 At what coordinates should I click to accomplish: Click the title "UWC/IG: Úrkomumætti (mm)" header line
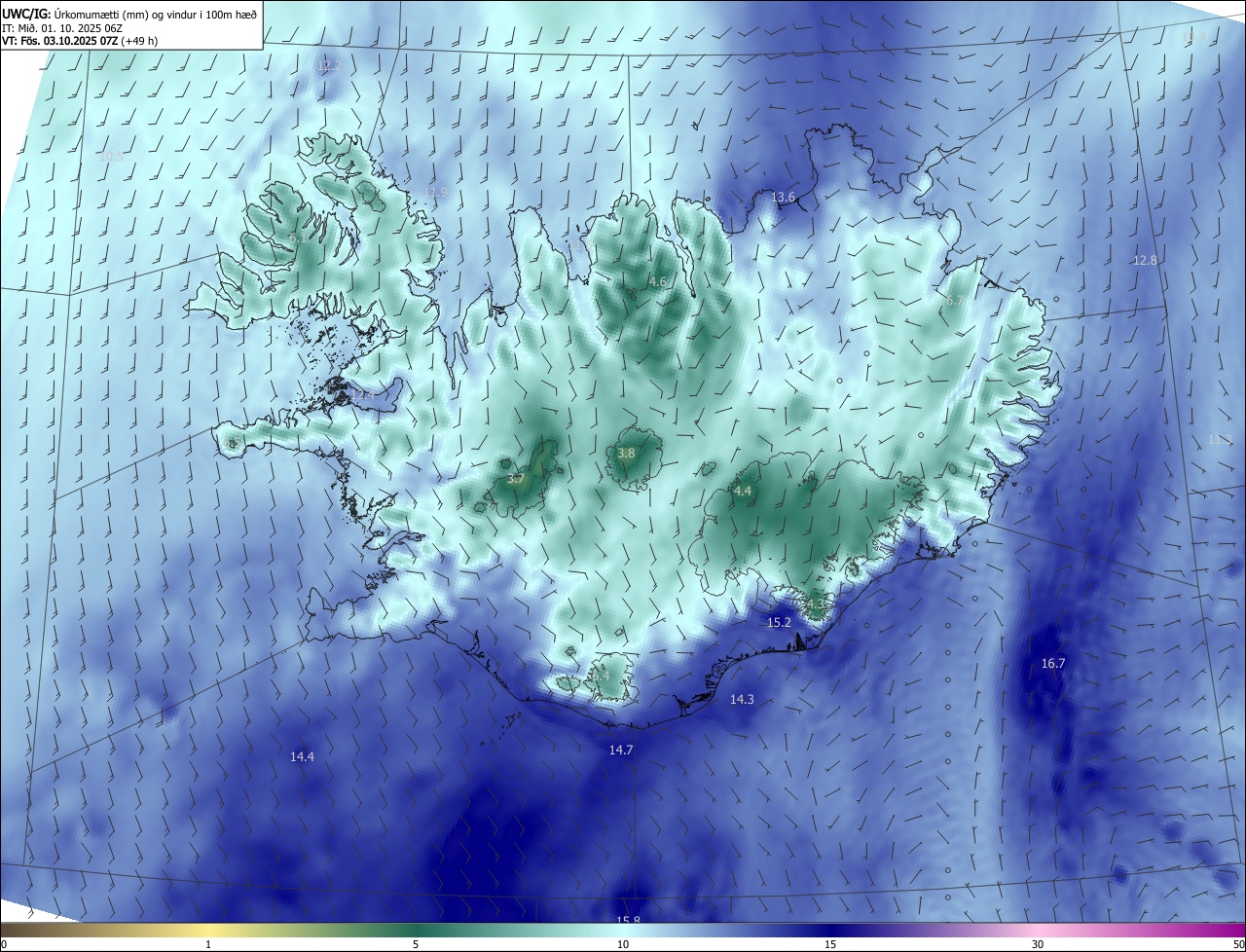click(129, 13)
